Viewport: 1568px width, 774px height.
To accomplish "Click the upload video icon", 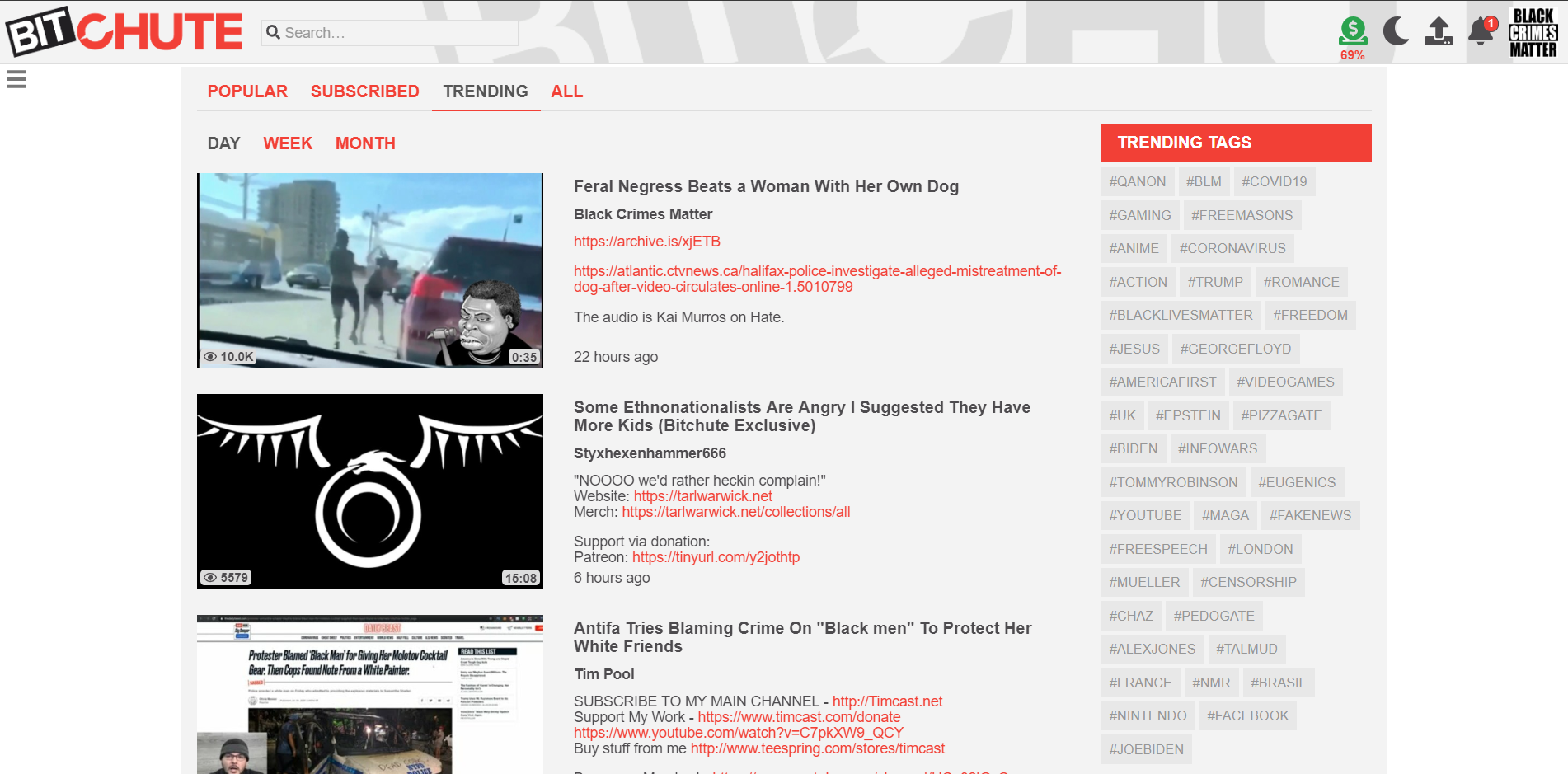I will tap(1439, 31).
